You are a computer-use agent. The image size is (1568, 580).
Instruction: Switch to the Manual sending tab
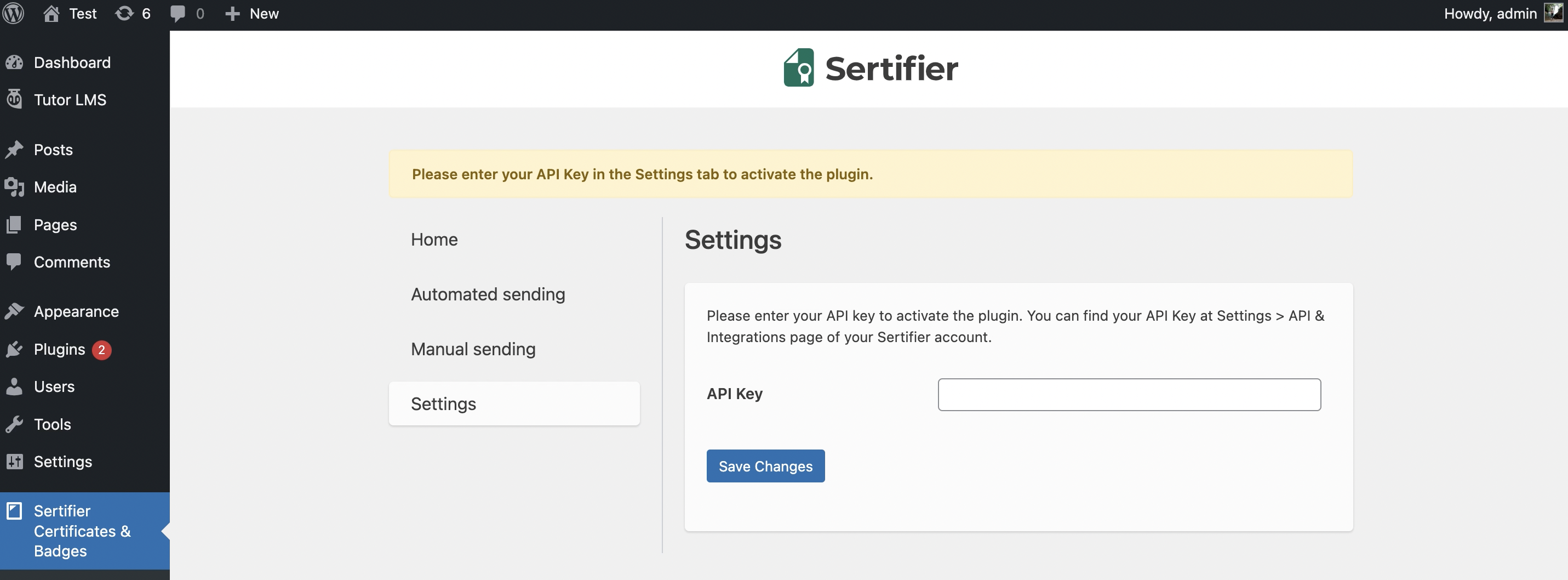(x=473, y=349)
